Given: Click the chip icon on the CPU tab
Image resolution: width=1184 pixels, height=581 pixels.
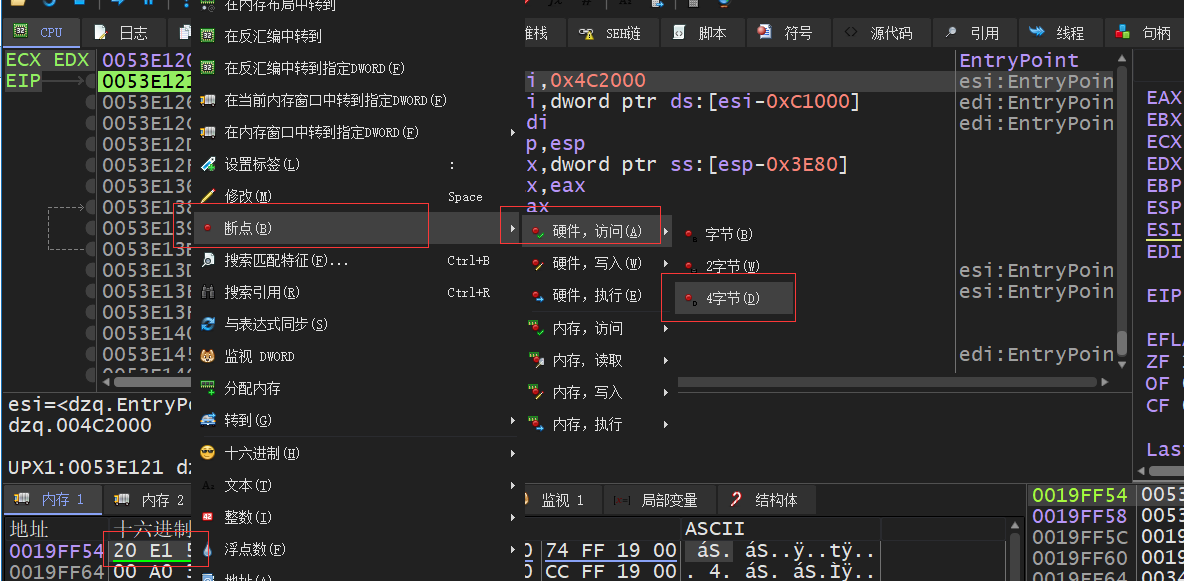Looking at the screenshot, I should click(x=21, y=32).
